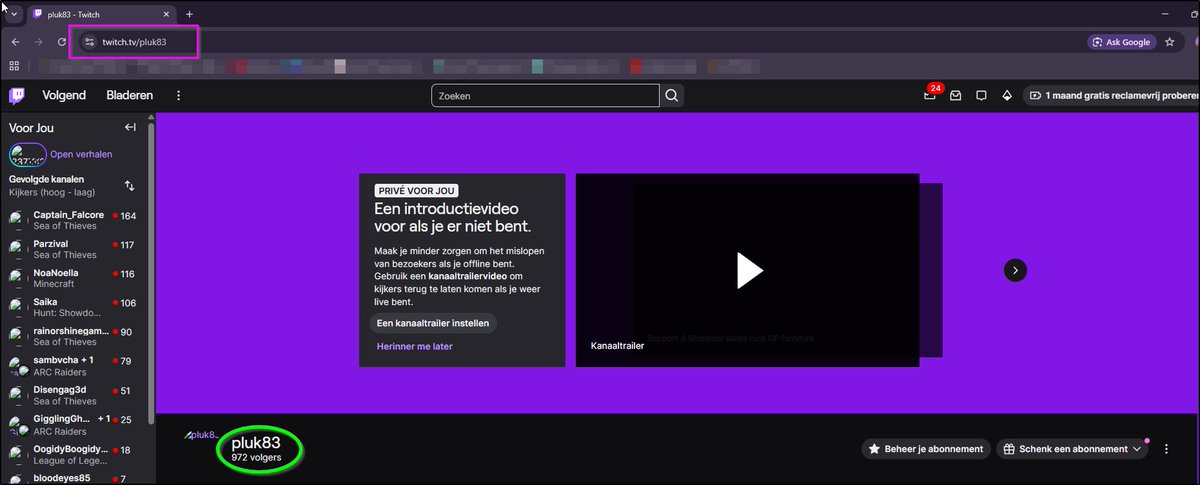Click the PRIVÉ VOOR JOU badge

pos(417,190)
